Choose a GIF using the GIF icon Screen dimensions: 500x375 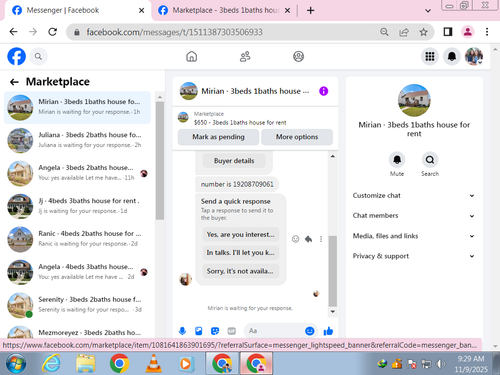231,331
